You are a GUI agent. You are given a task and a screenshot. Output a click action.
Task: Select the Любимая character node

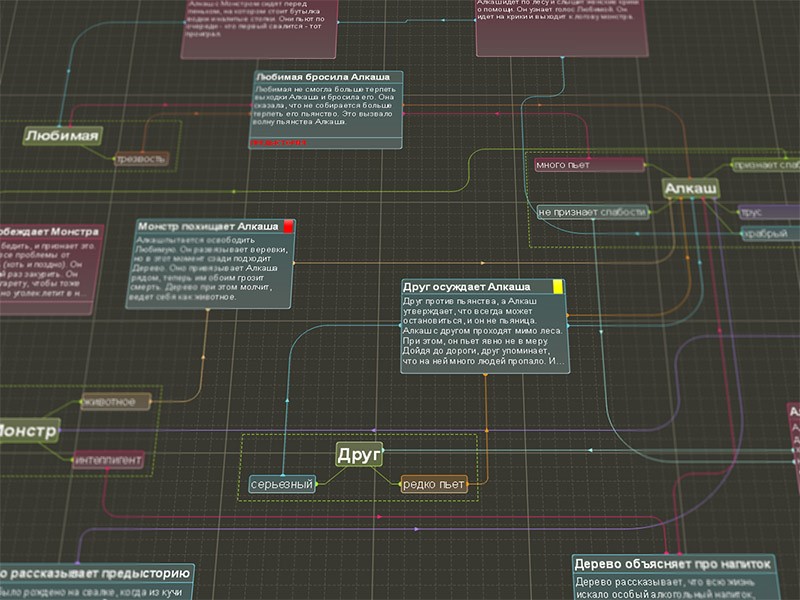coord(62,136)
